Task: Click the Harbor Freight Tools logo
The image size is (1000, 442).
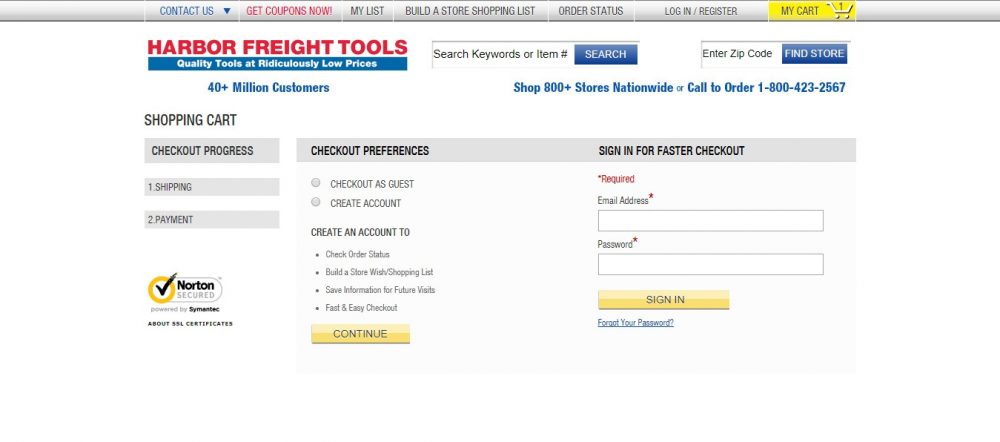Action: 277,54
